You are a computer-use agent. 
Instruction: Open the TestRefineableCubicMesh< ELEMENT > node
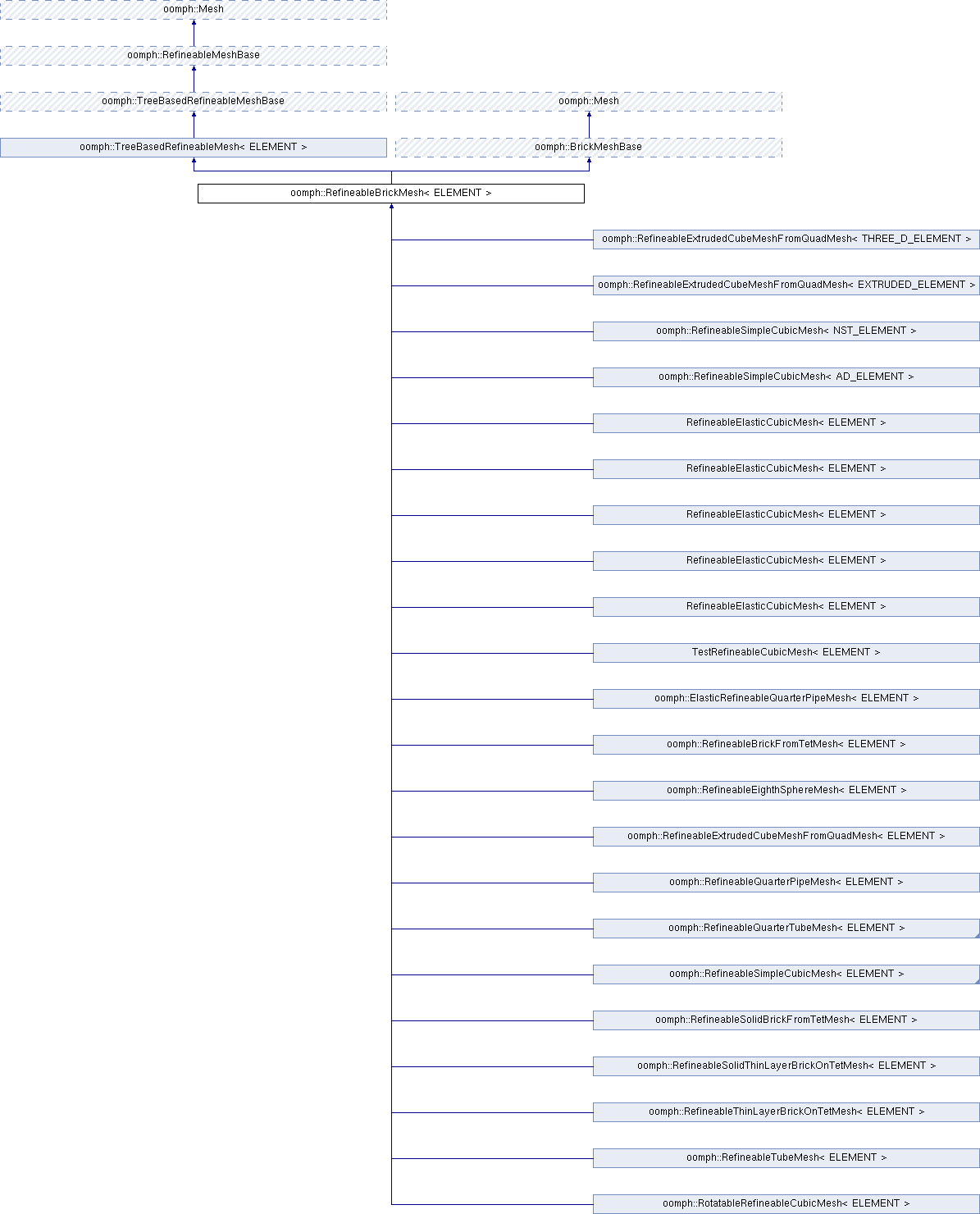[786, 652]
